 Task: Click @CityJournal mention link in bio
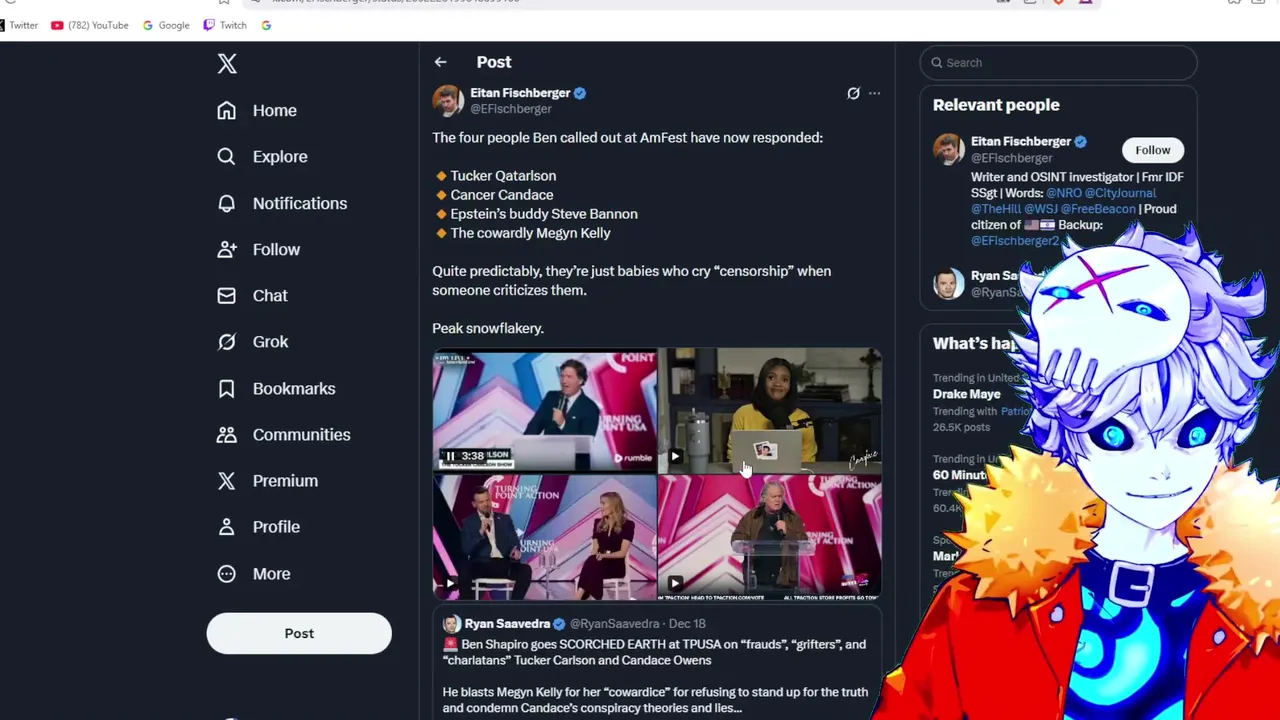[x=1120, y=193]
